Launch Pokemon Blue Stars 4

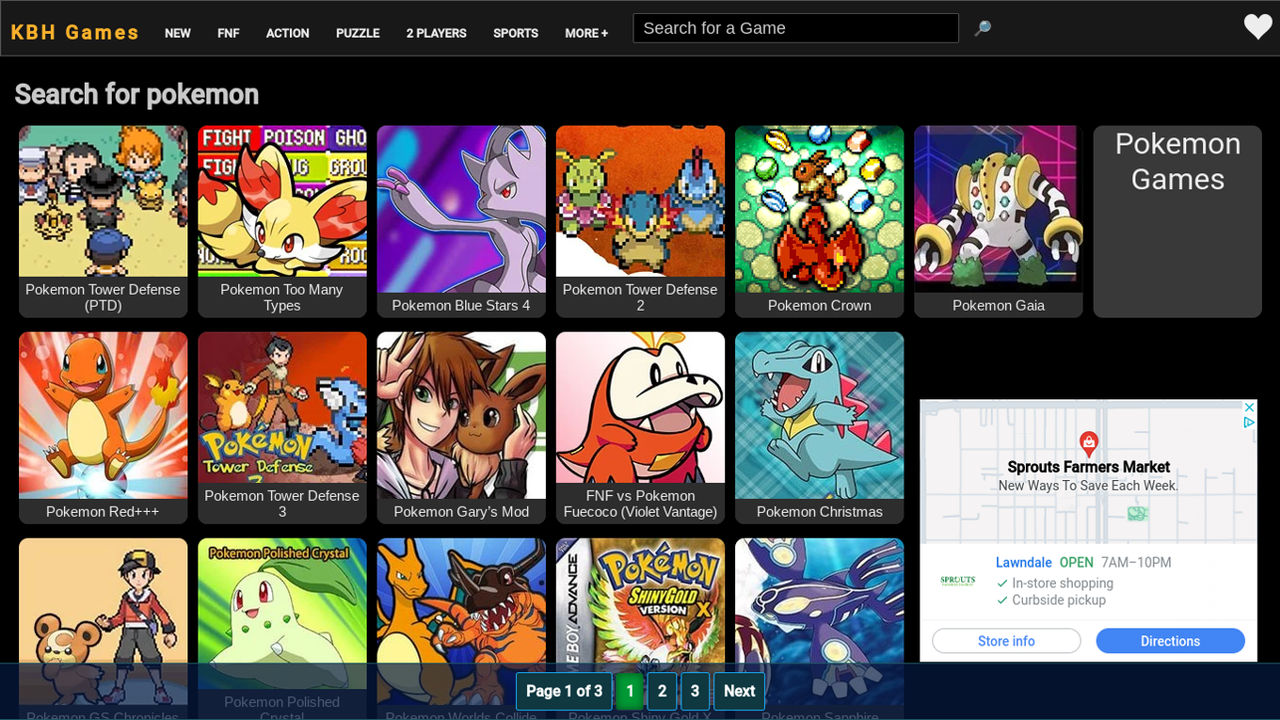(x=461, y=221)
